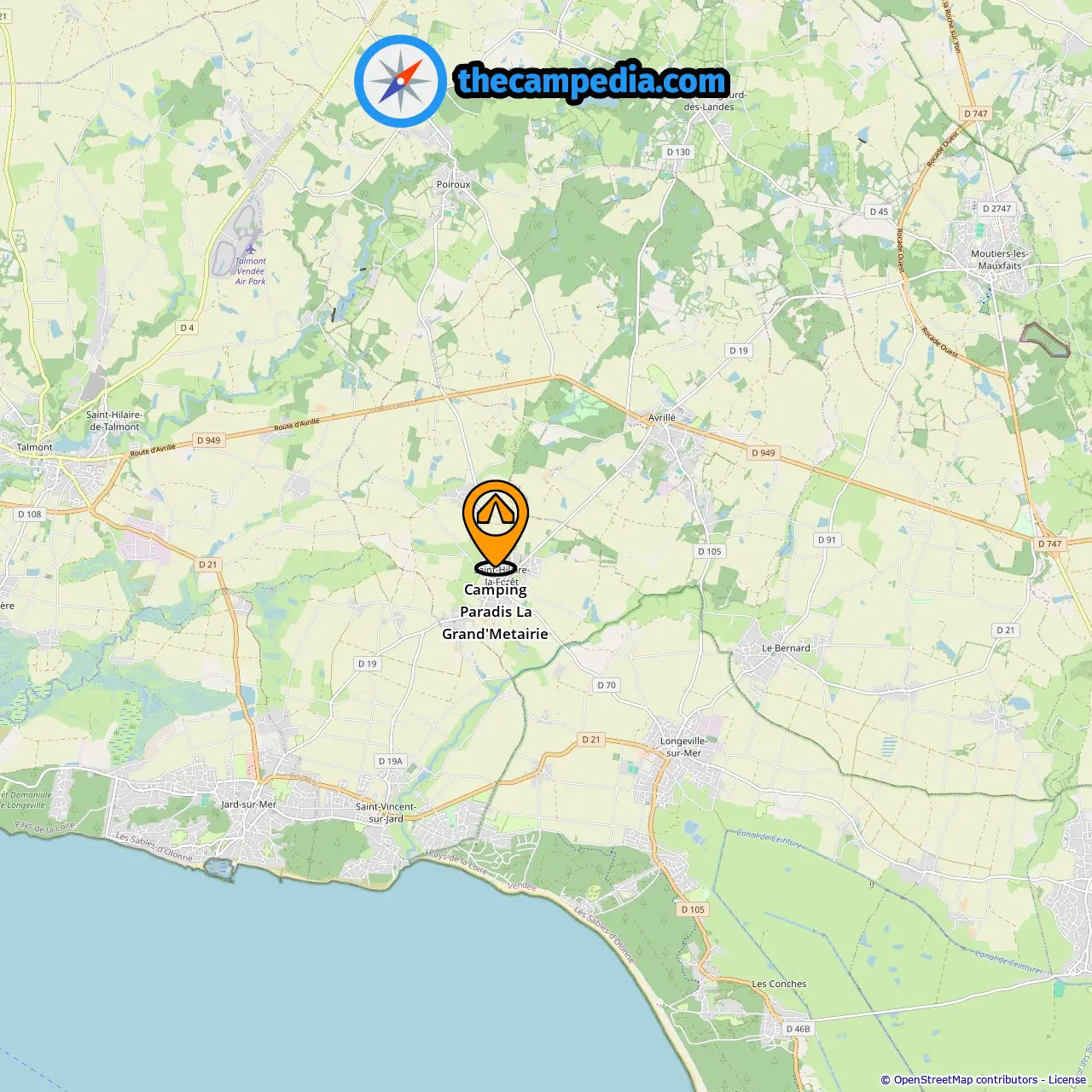
Task: Click the orange campsite tent marker
Action: (496, 523)
